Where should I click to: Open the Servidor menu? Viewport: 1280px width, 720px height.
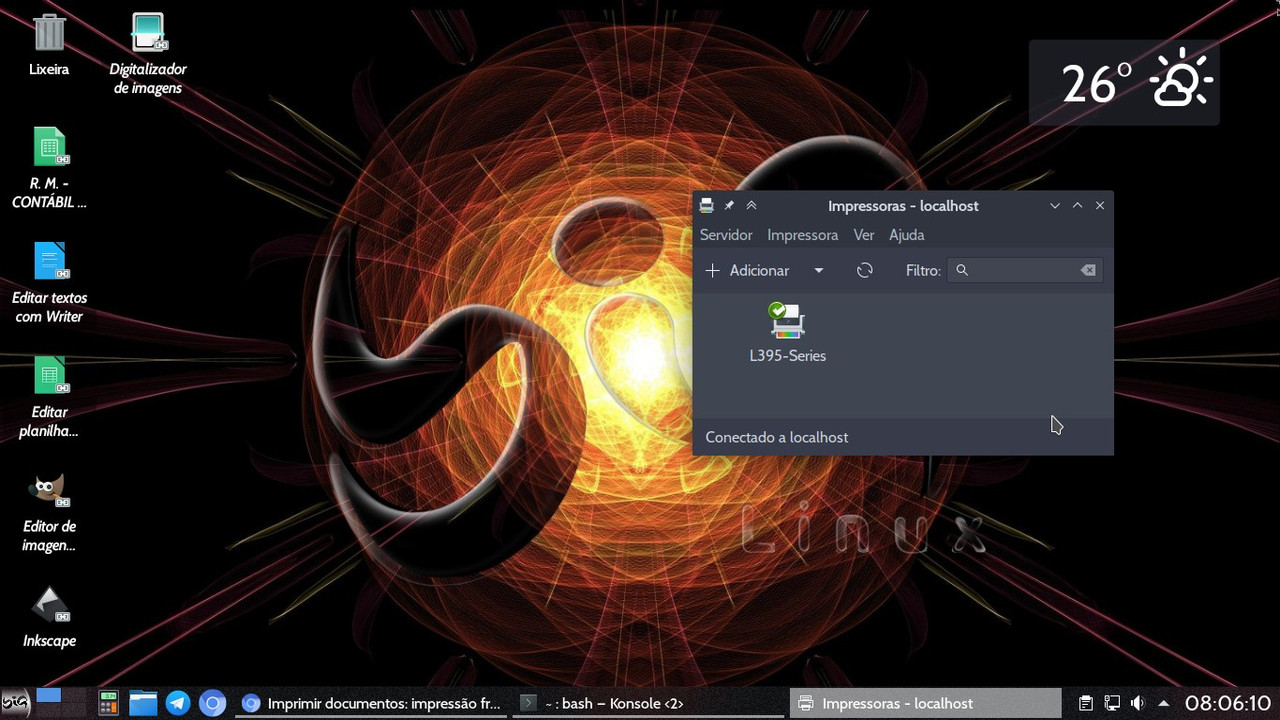[x=726, y=235]
